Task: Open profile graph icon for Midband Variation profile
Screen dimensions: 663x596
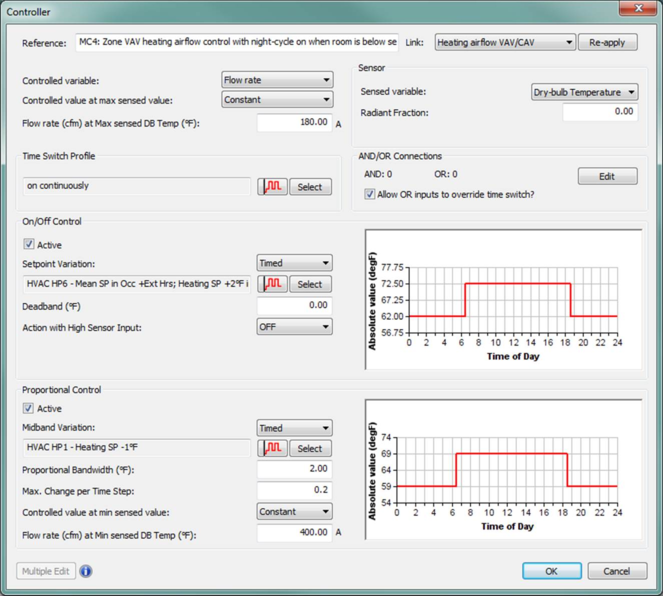Action: tap(273, 448)
